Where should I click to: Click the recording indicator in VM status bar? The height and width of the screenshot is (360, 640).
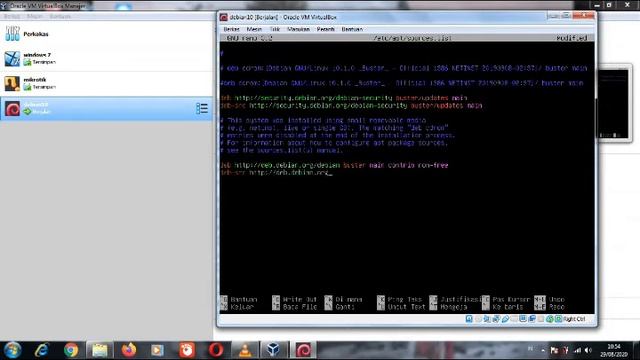(532, 319)
